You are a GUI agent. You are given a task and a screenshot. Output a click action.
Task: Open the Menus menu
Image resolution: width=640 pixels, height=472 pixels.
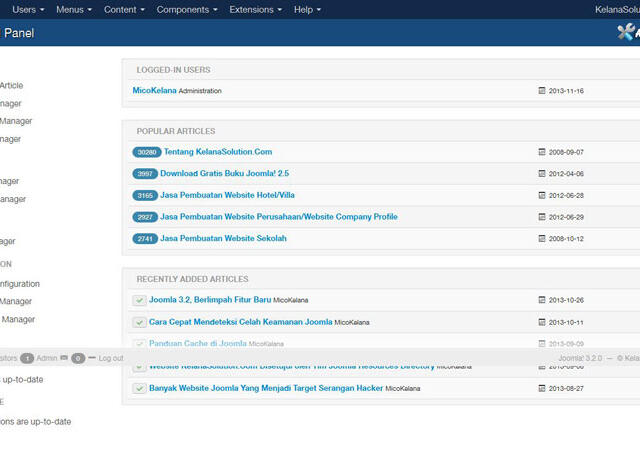(74, 9)
